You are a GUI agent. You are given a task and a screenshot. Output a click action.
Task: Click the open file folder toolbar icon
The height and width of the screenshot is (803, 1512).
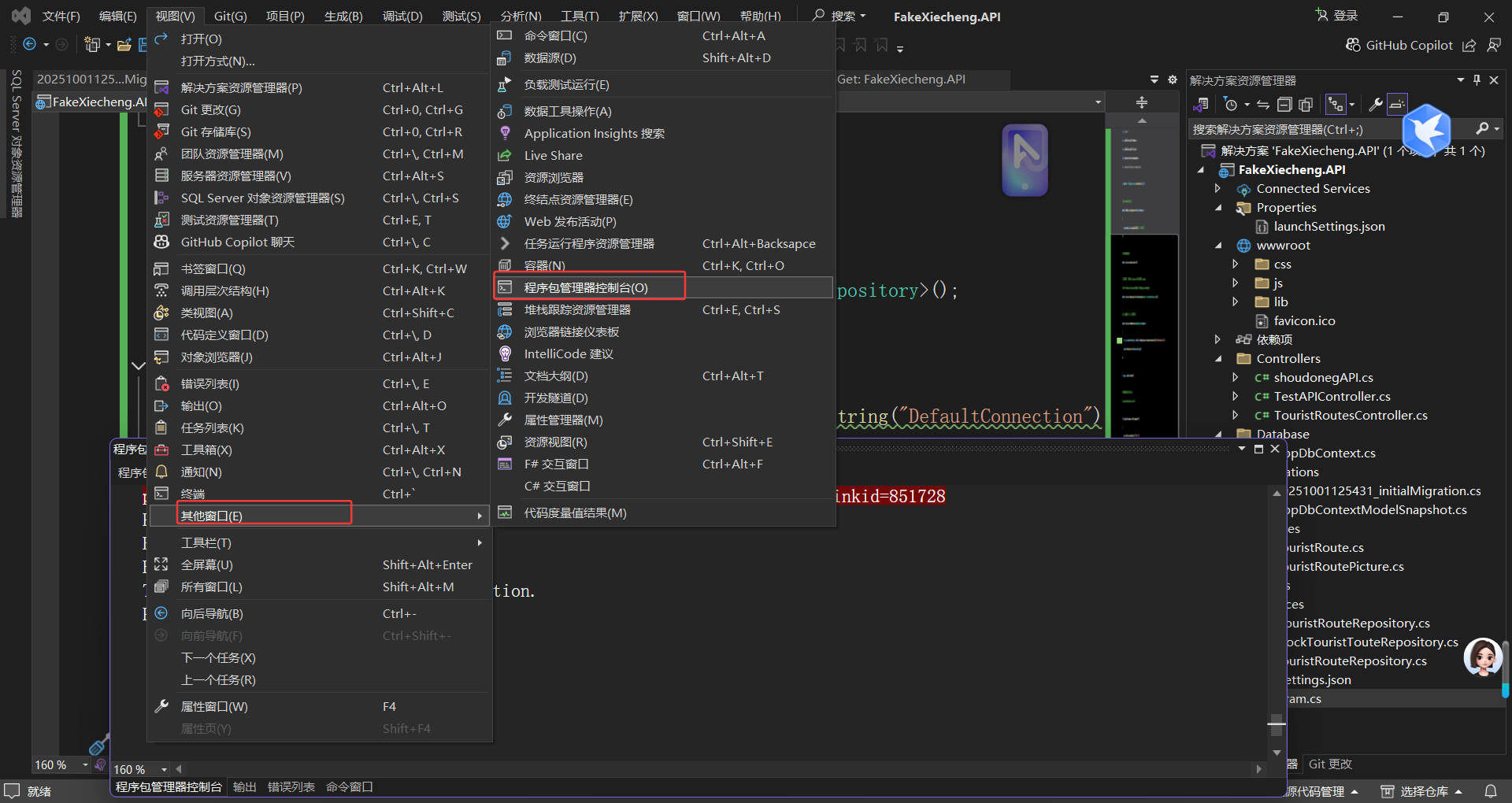tap(124, 44)
